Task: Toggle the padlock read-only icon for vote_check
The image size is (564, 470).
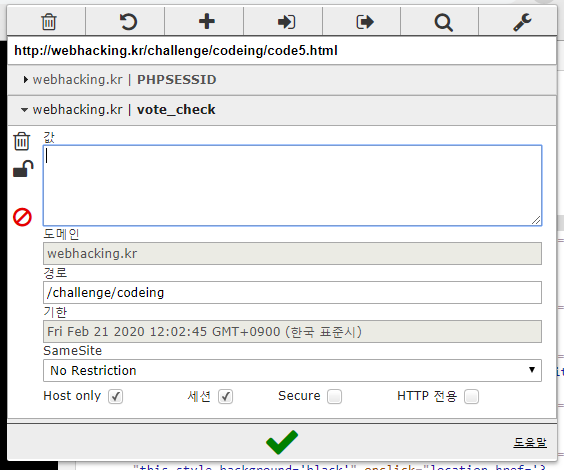Action: pyautogui.click(x=23, y=169)
